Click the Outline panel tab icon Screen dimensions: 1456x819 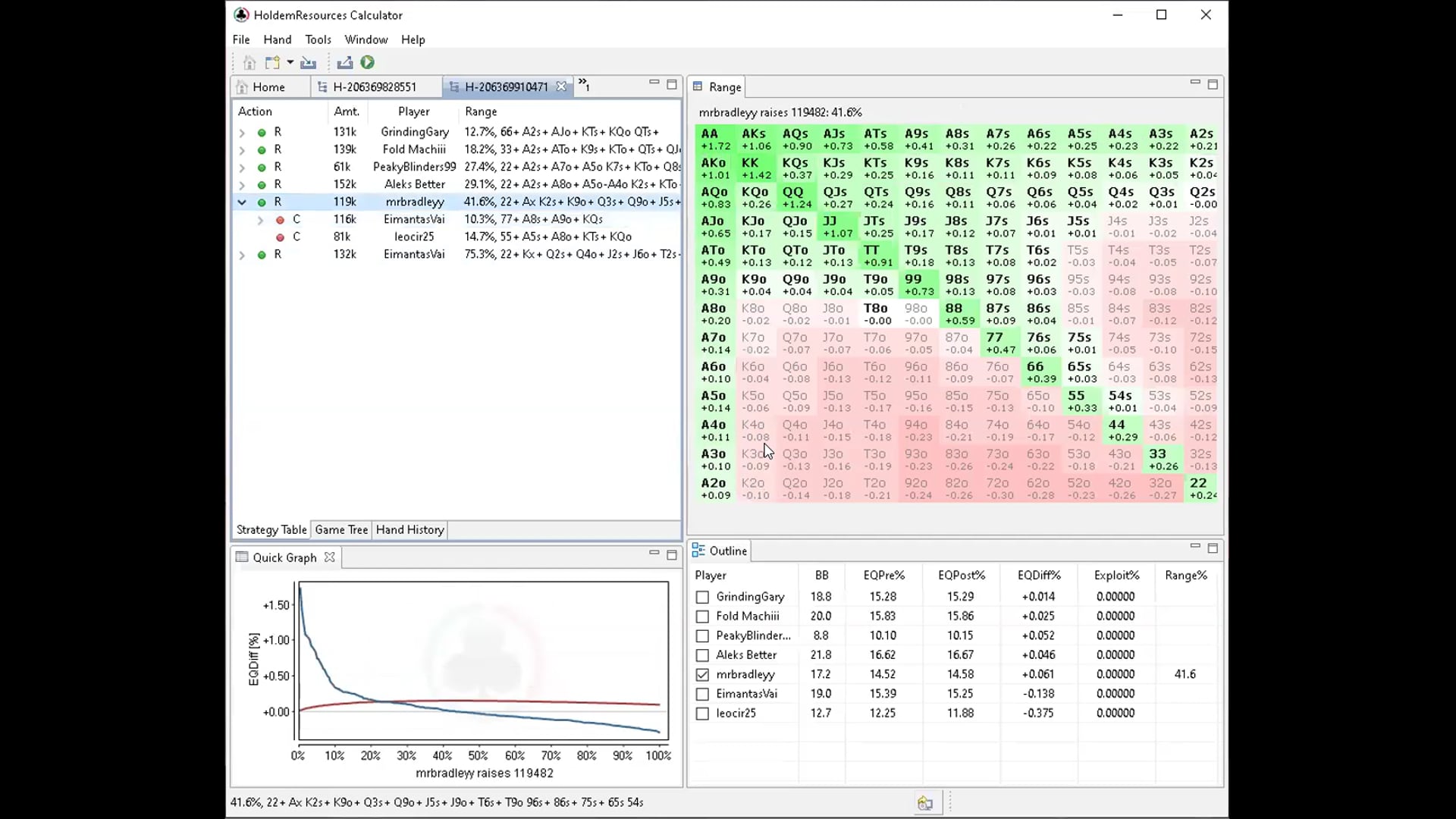click(698, 551)
